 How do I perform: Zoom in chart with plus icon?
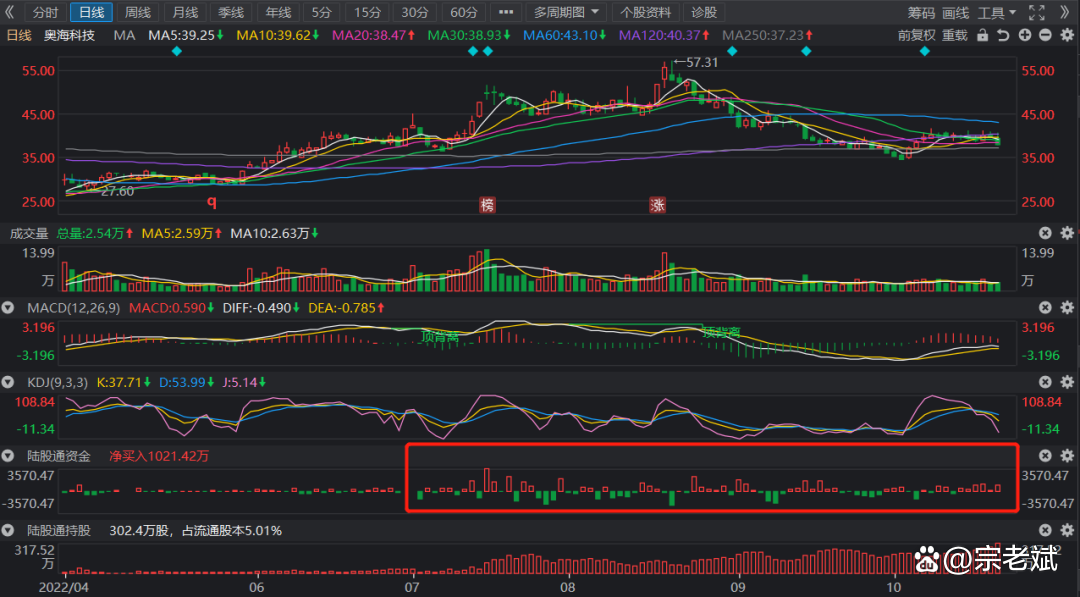1025,35
